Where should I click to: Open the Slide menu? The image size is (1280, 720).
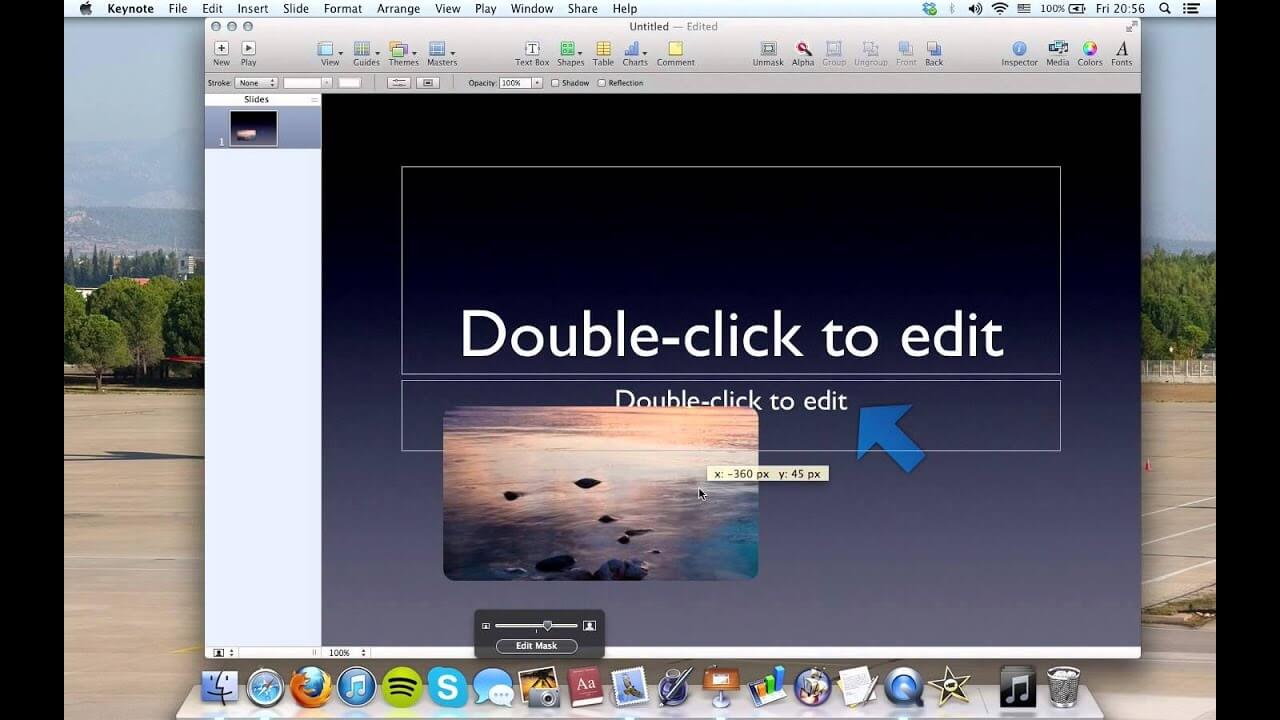point(296,9)
